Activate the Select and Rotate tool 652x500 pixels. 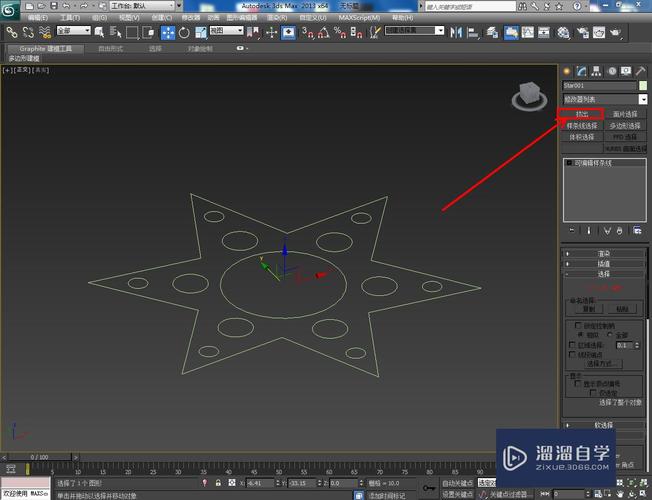pos(184,32)
